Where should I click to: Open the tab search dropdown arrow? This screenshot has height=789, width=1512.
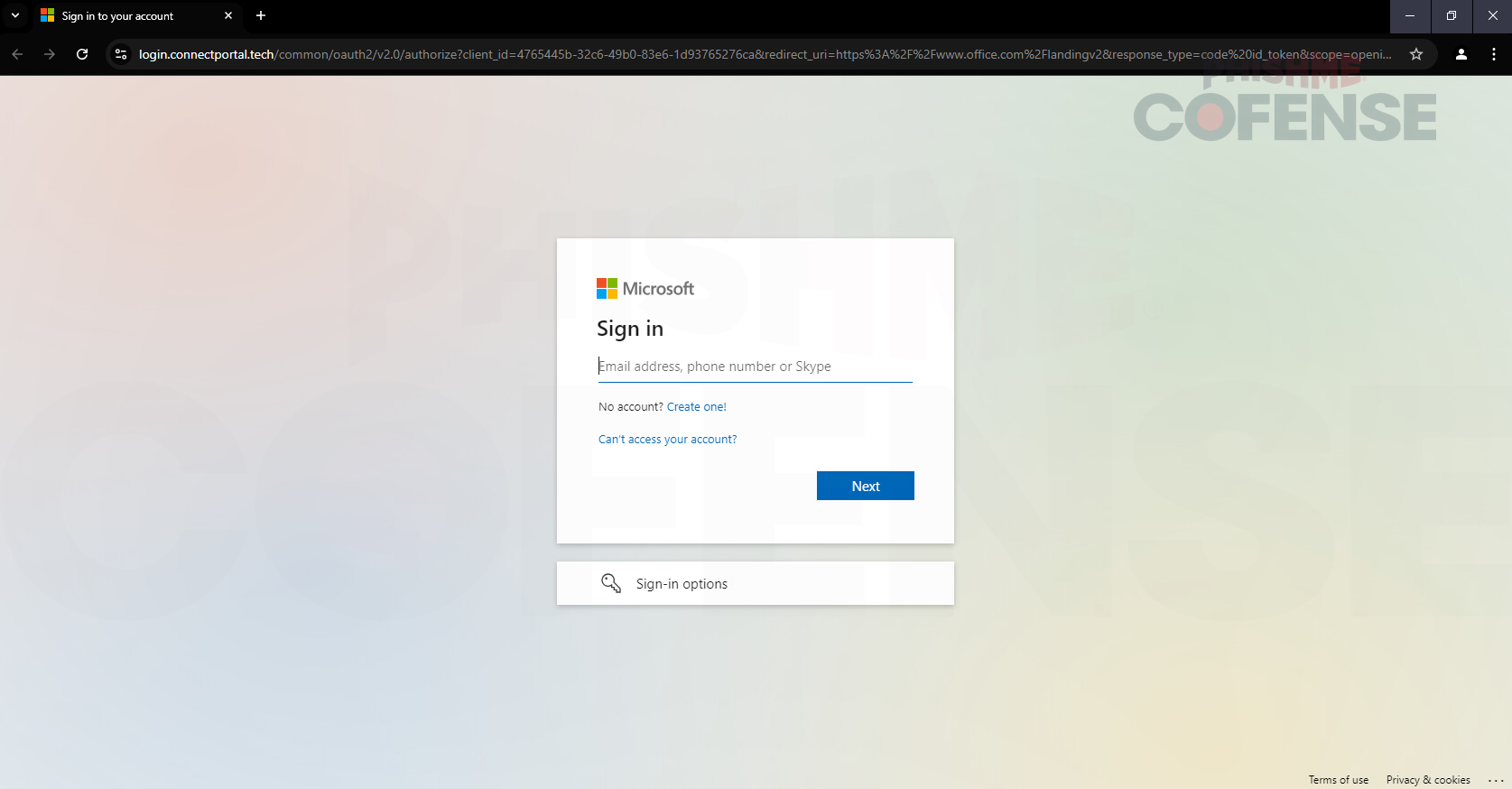click(15, 15)
